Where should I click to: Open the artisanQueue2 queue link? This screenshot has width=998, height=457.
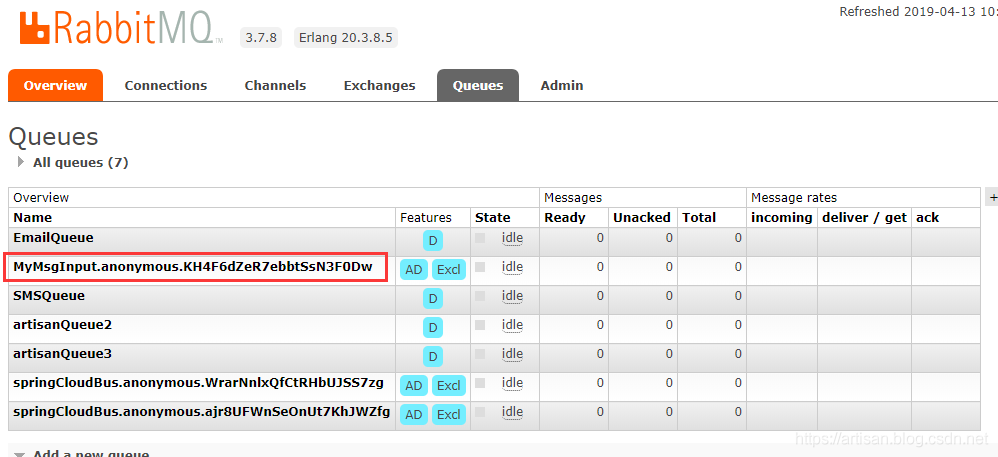click(62, 325)
